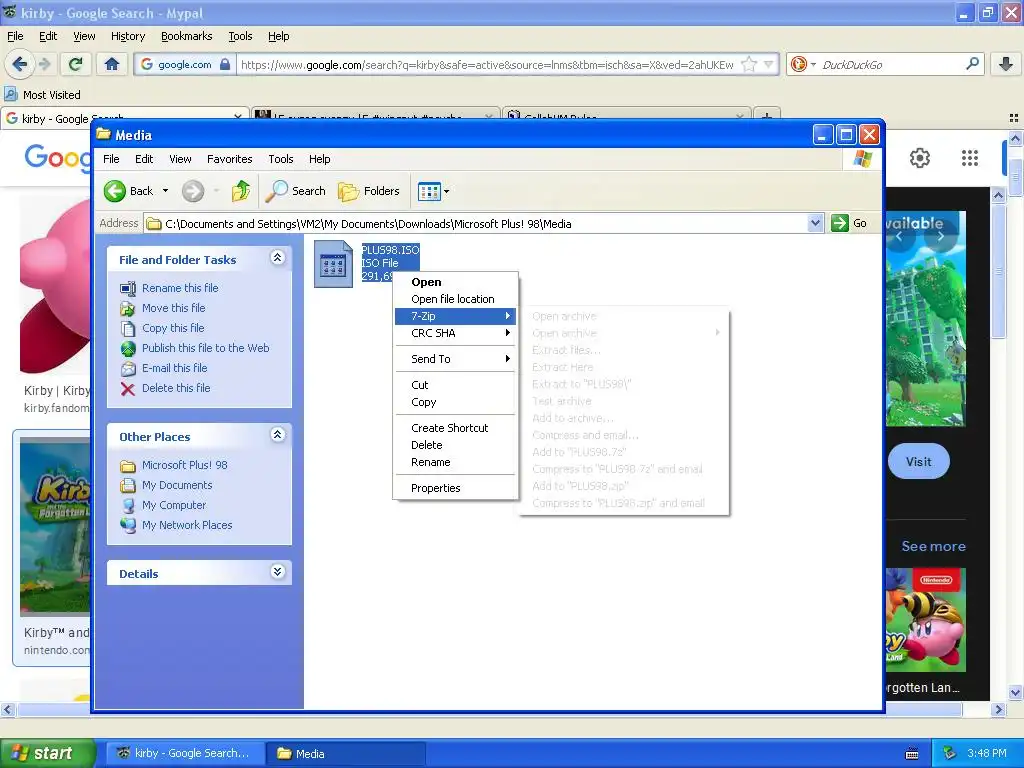Open Google apps grid icon
This screenshot has width=1024, height=768.
970,157
